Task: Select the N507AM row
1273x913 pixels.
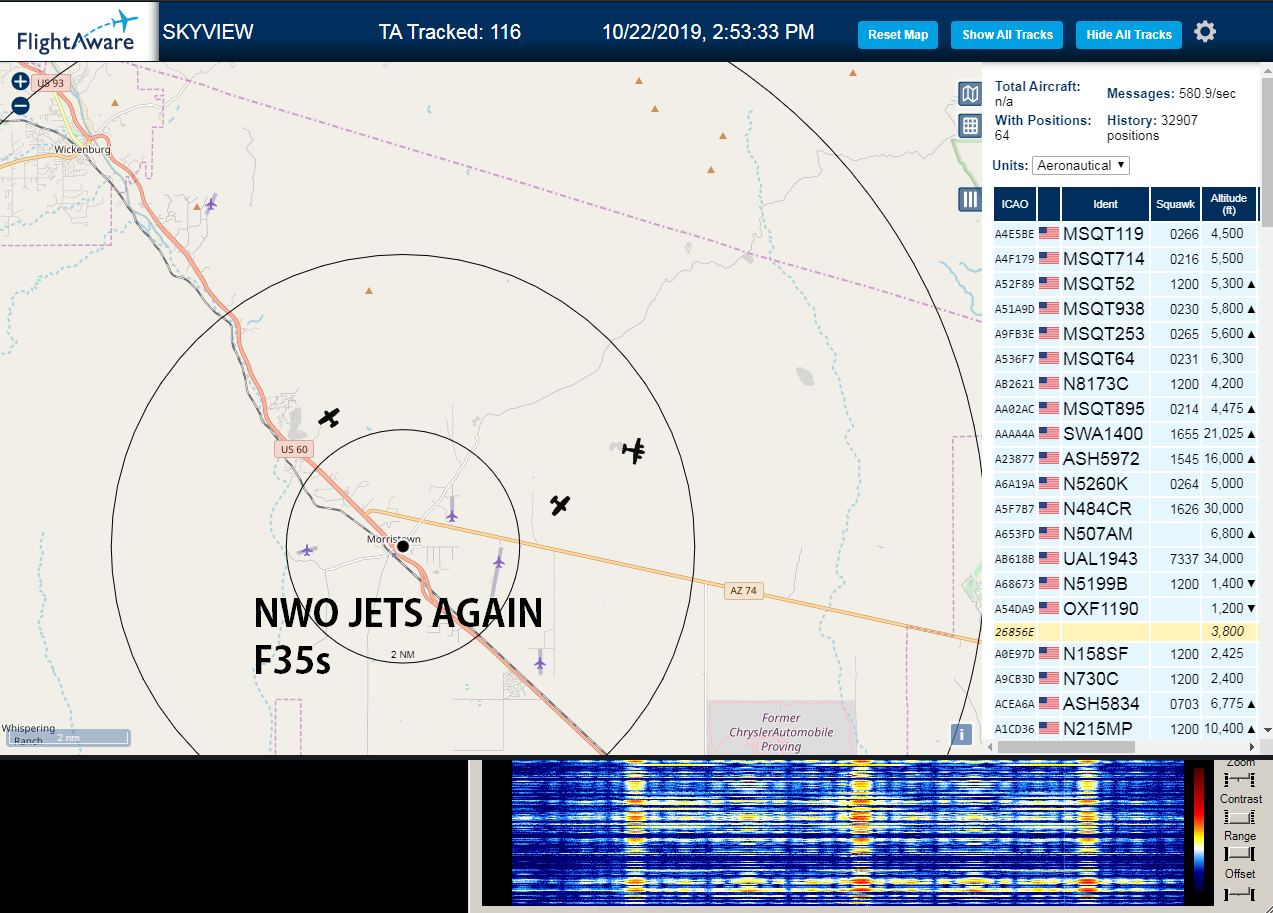Action: point(1125,534)
